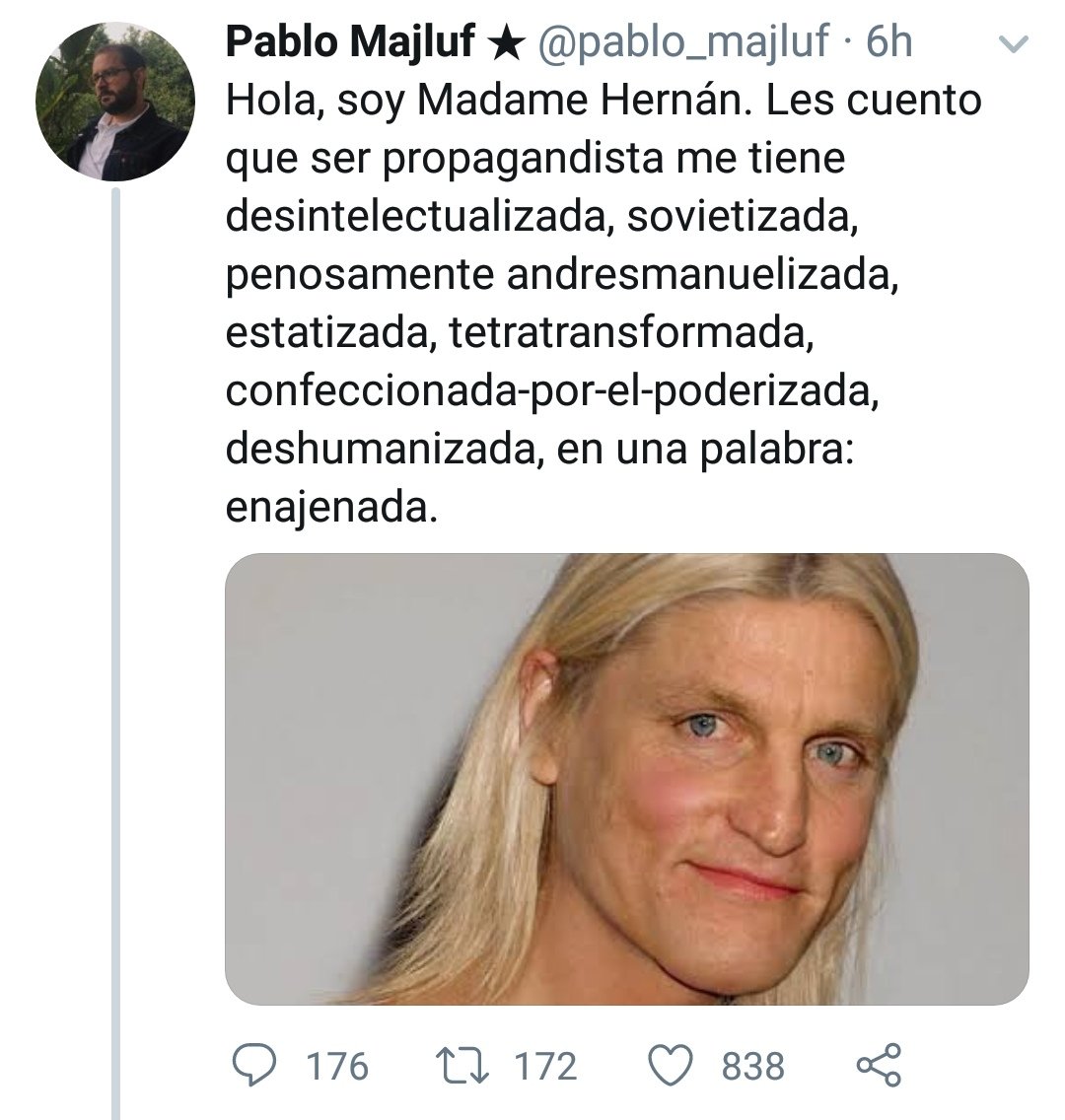Click the star symbol beside Pablo Majluf

[x=504, y=42]
